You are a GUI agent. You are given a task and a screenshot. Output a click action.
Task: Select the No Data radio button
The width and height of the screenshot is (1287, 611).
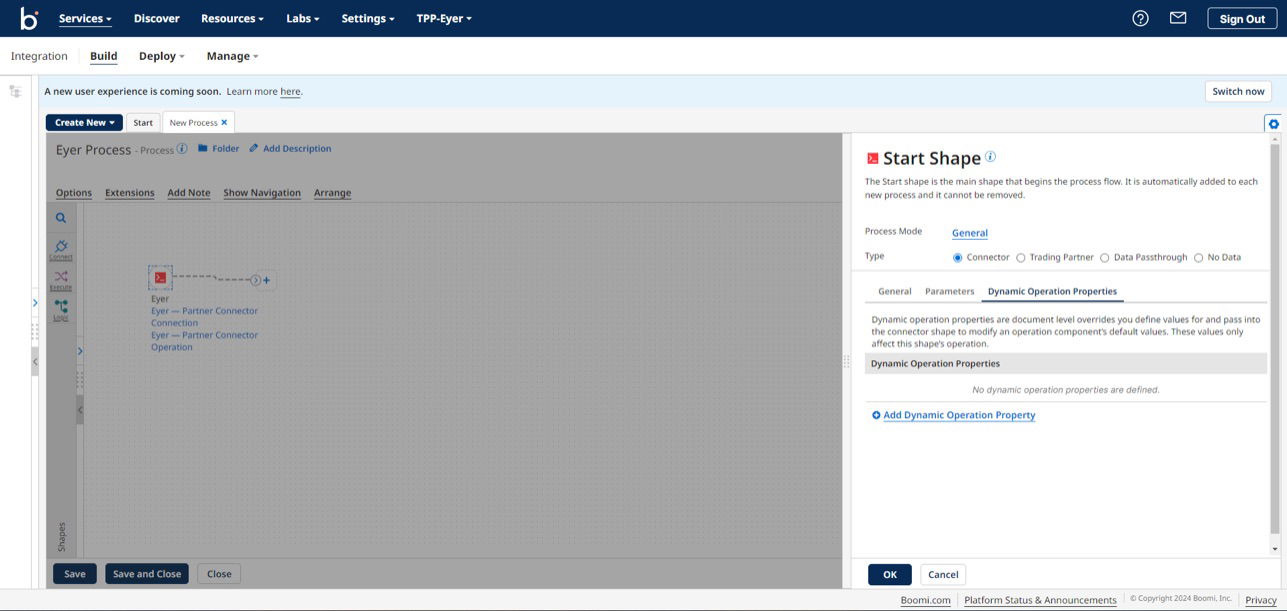click(1198, 257)
